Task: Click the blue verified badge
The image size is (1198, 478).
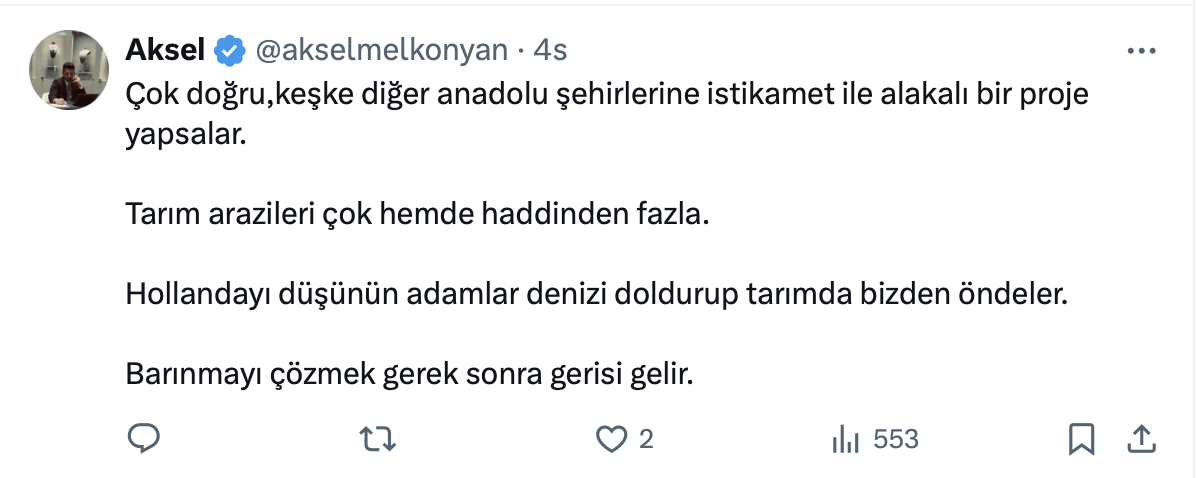Action: pyautogui.click(x=230, y=48)
